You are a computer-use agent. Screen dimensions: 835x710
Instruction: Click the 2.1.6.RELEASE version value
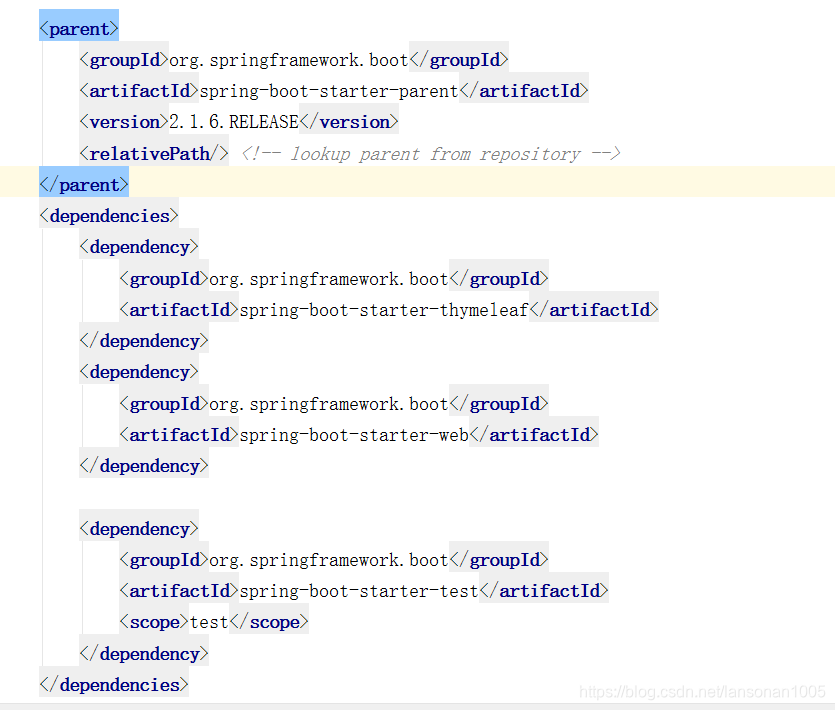coord(234,122)
